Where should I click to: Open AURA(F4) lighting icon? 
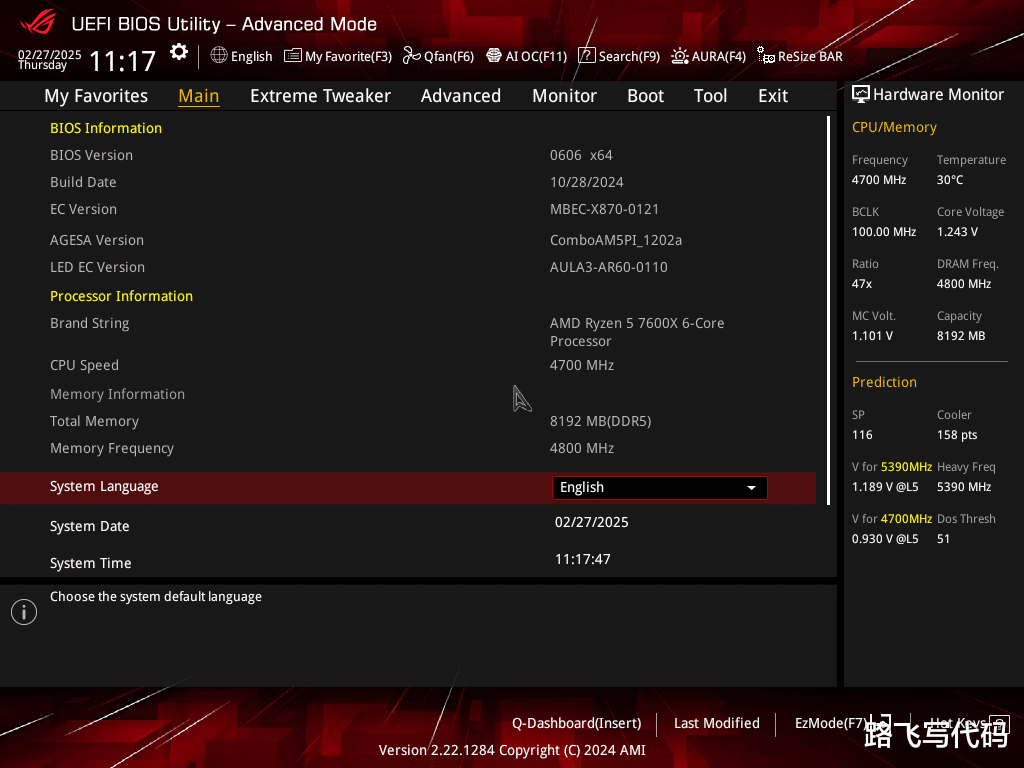[680, 56]
